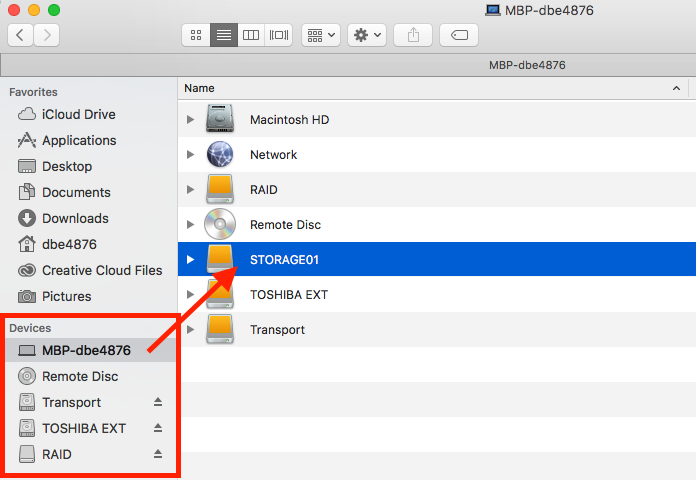Eject the RAID drive in sidebar
Viewport: 696px width, 480px height.
click(x=158, y=454)
